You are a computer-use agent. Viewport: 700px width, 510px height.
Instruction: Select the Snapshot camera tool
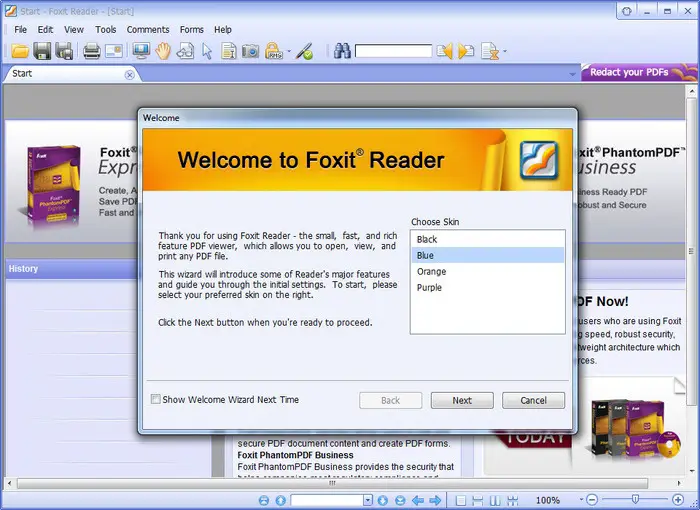pos(250,51)
